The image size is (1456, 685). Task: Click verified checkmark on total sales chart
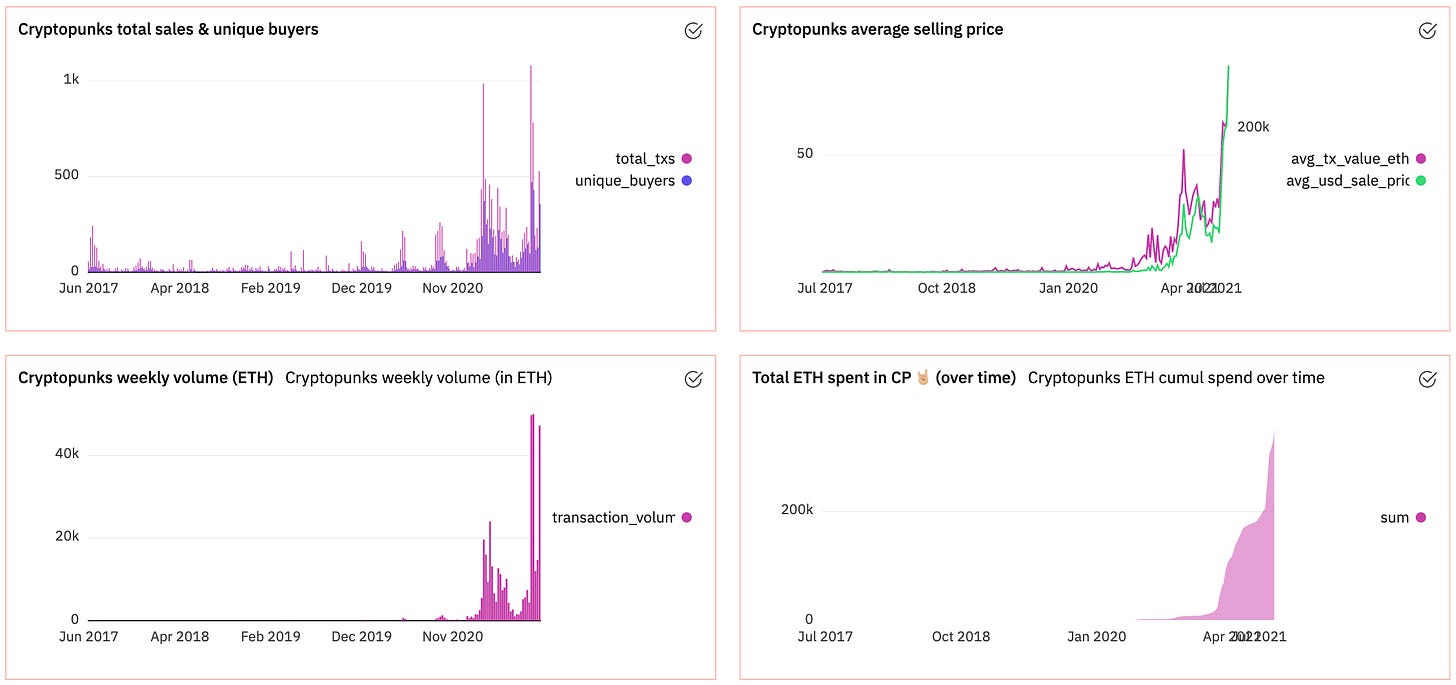pos(693,31)
